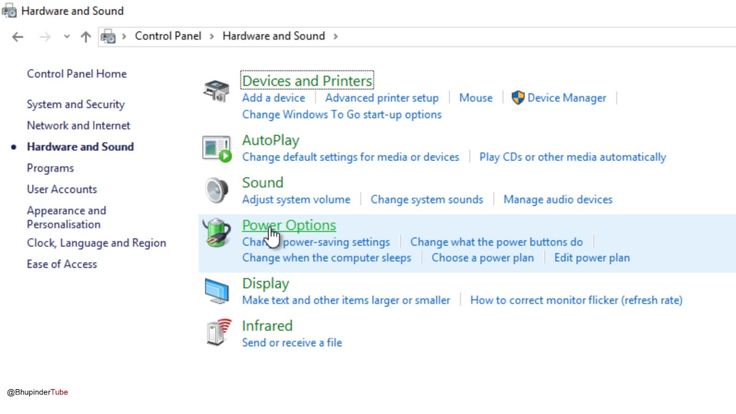
Task: Click Send or receive a file
Action: tap(292, 343)
